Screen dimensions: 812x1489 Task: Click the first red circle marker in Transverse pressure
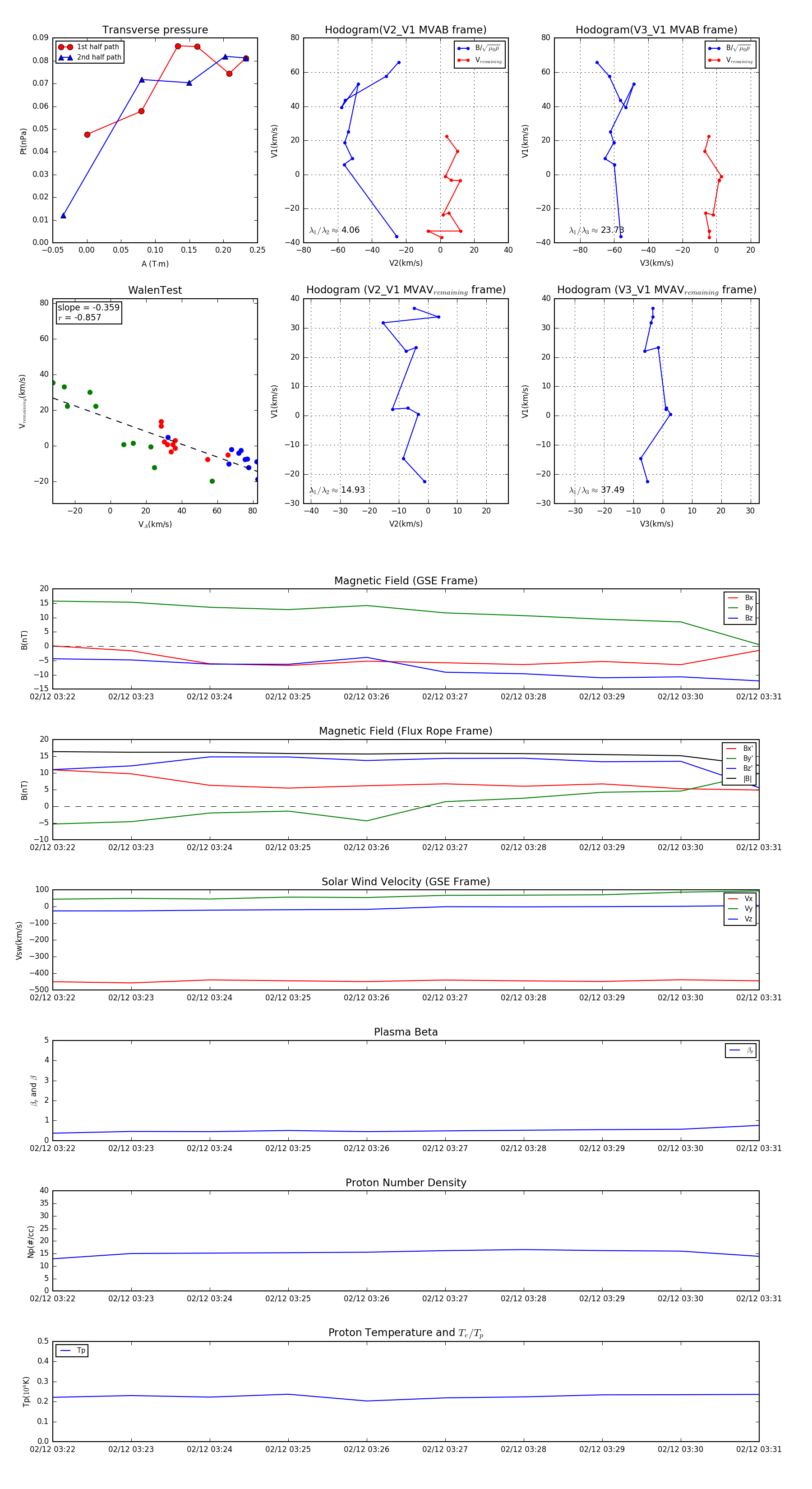[87, 134]
